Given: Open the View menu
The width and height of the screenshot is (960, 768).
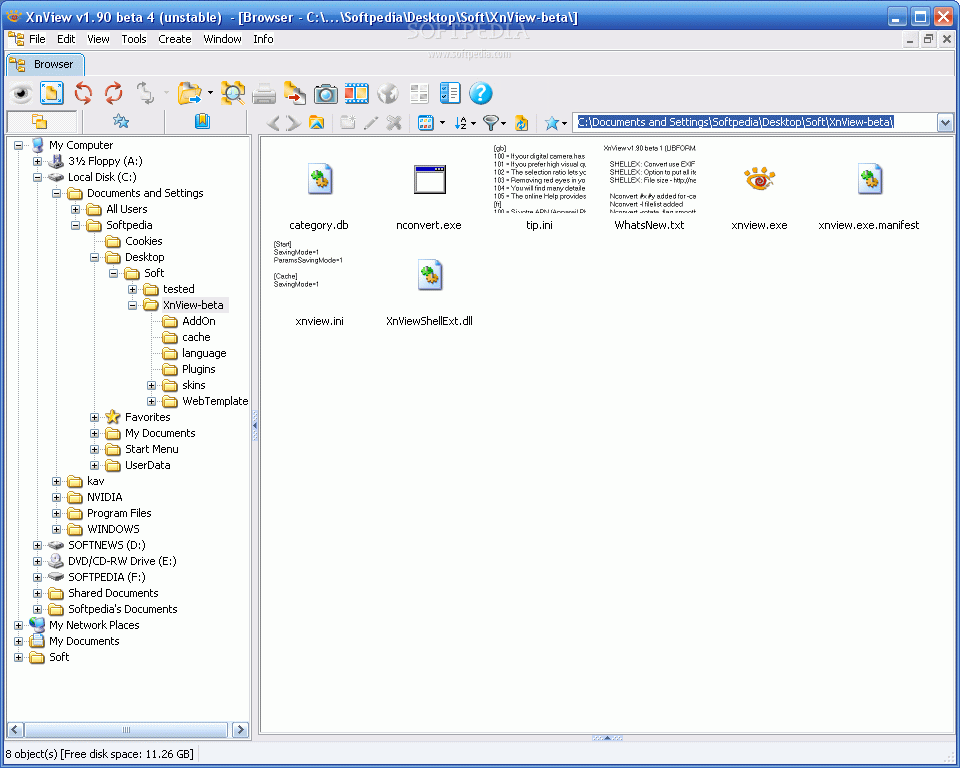Looking at the screenshot, I should [98, 39].
